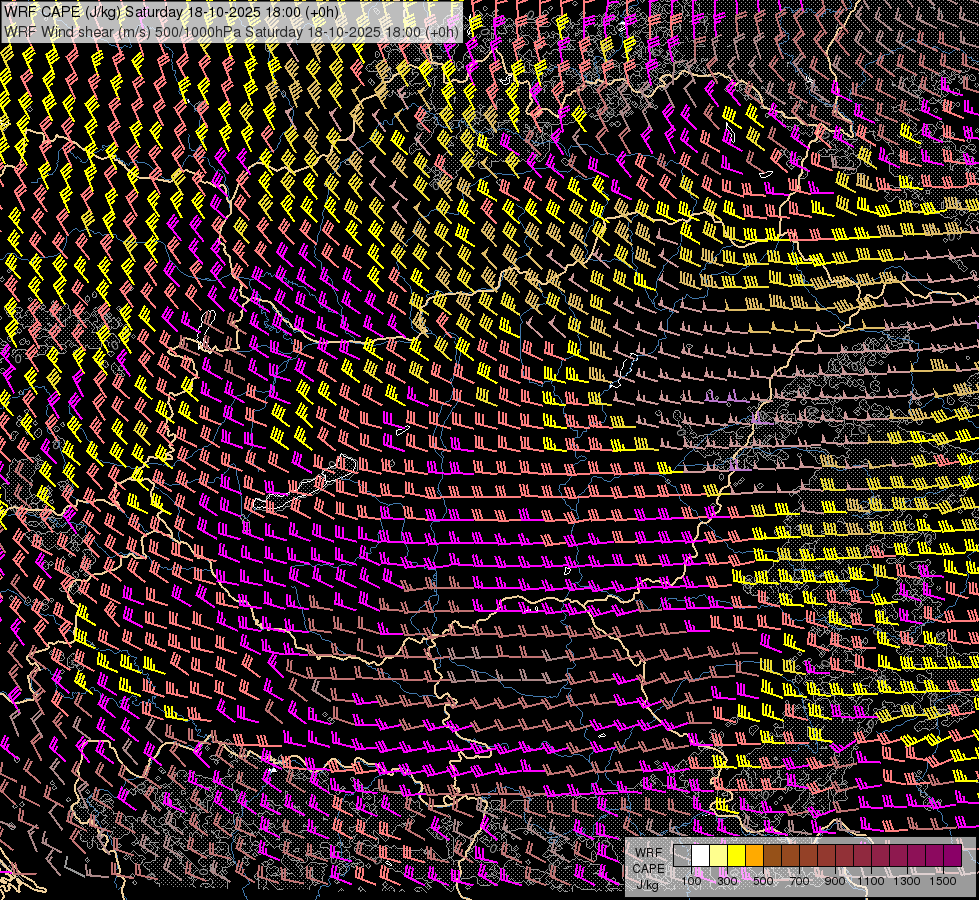Choose the orange CAPE legend swatch

pos(754,856)
